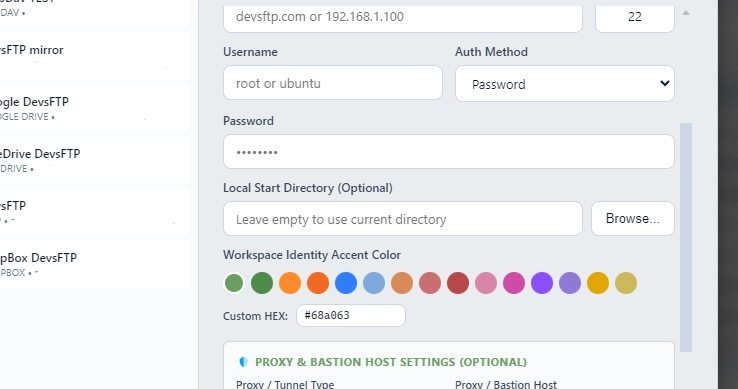Pick the light pink accent color swatch

click(486, 283)
